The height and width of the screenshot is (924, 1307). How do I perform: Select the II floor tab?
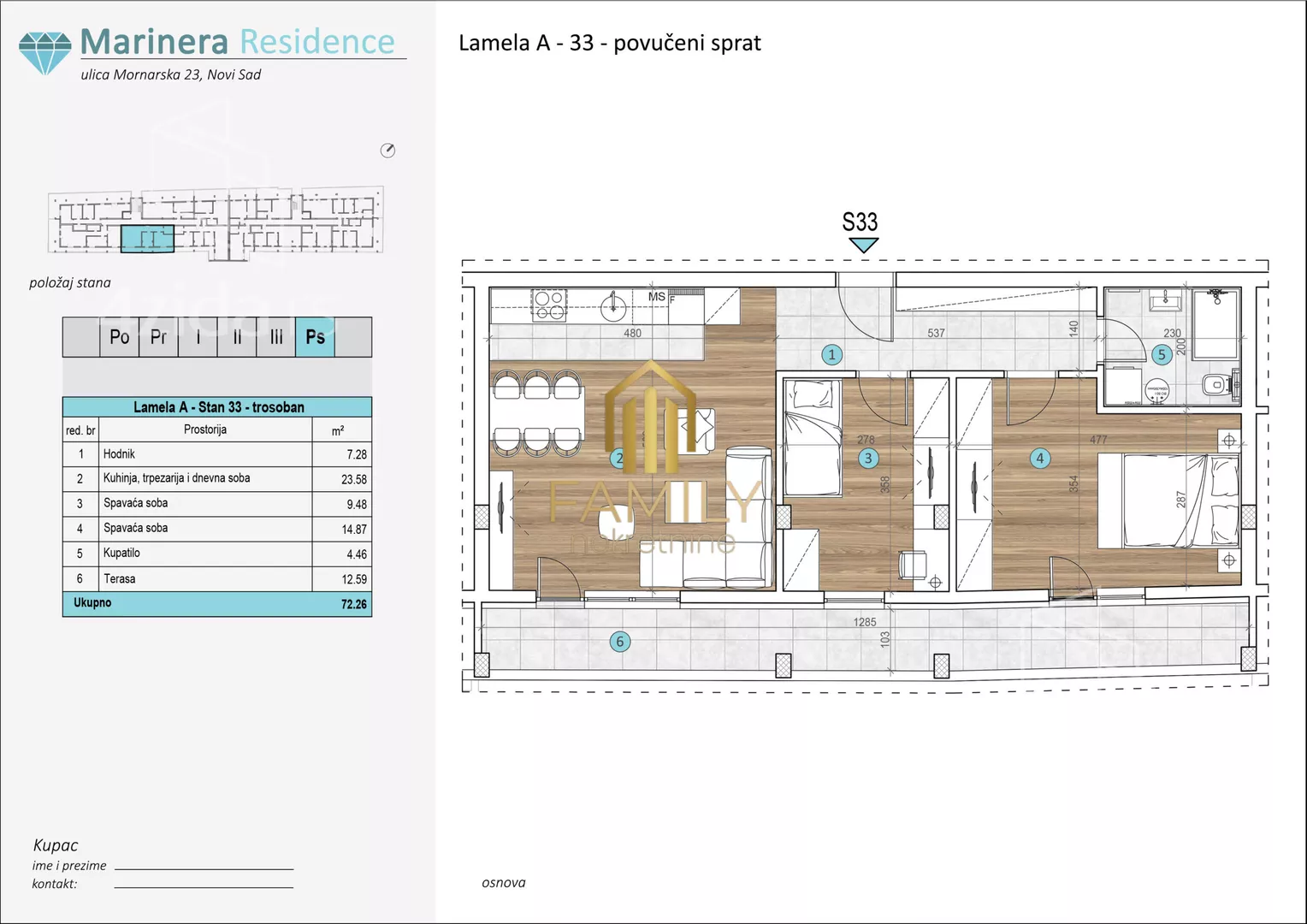237,337
